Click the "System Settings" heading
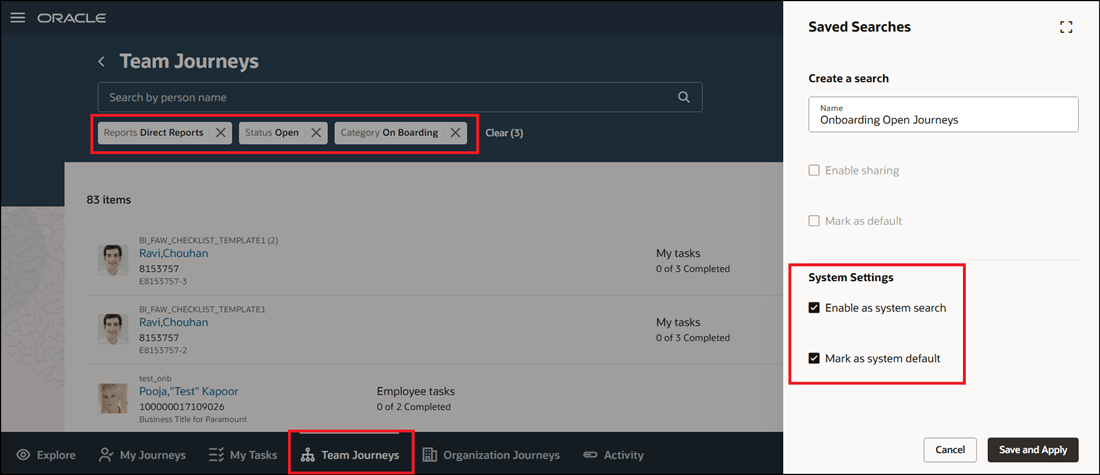The width and height of the screenshot is (1100, 475). pos(851,277)
